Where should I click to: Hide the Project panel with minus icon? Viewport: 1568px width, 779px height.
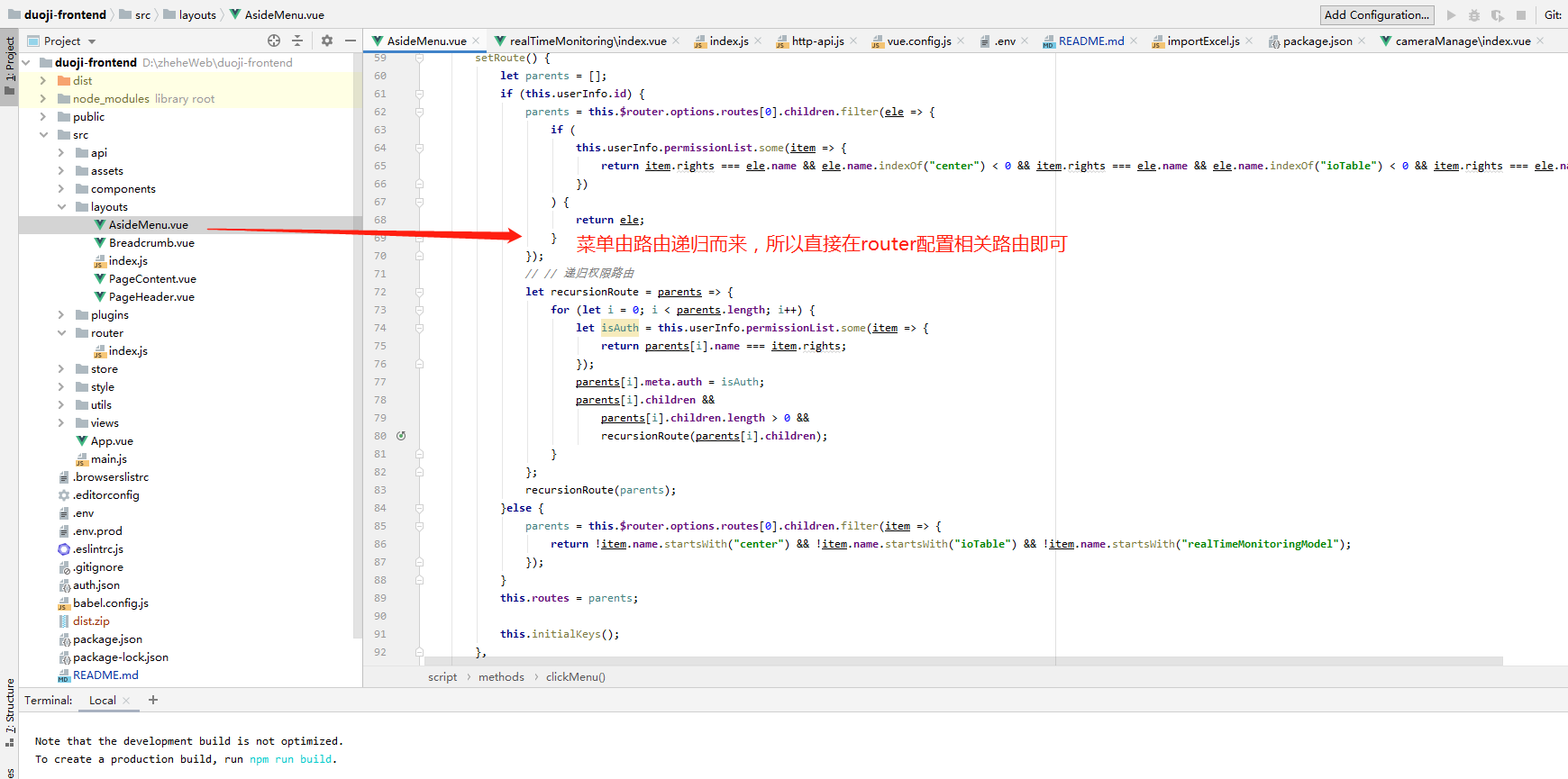point(351,41)
